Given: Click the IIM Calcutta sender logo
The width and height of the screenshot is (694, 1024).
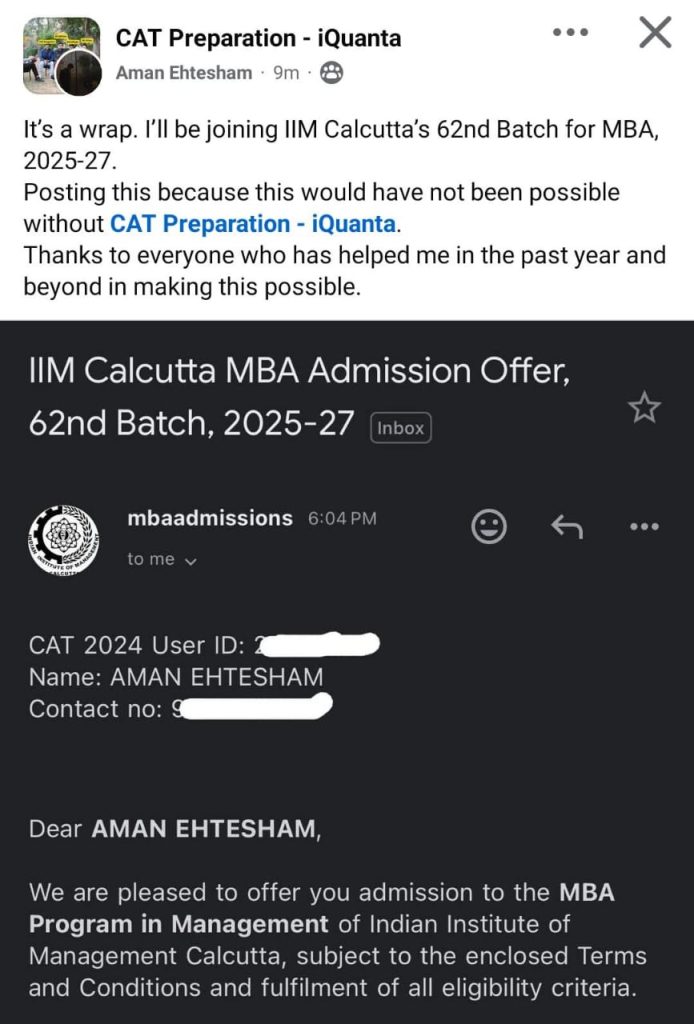Looking at the screenshot, I should (x=66, y=540).
